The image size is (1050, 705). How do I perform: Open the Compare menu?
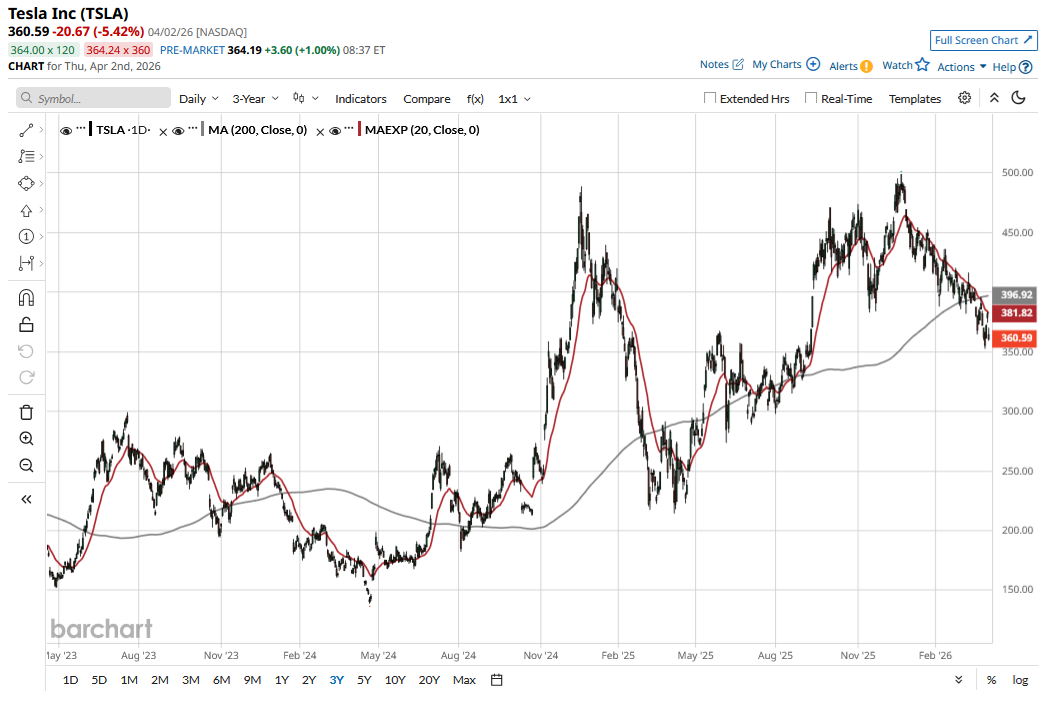coord(427,98)
